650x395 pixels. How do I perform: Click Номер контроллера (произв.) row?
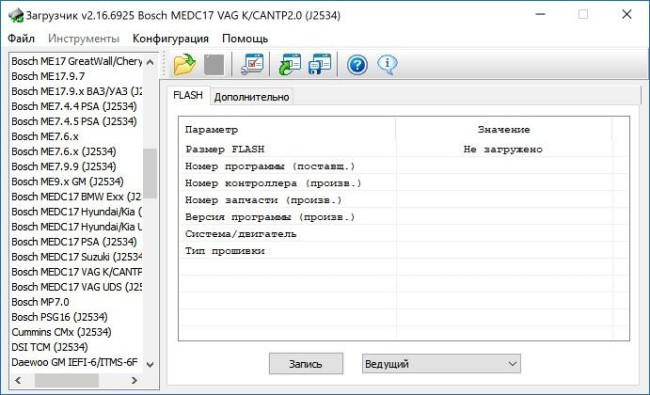coord(404,183)
